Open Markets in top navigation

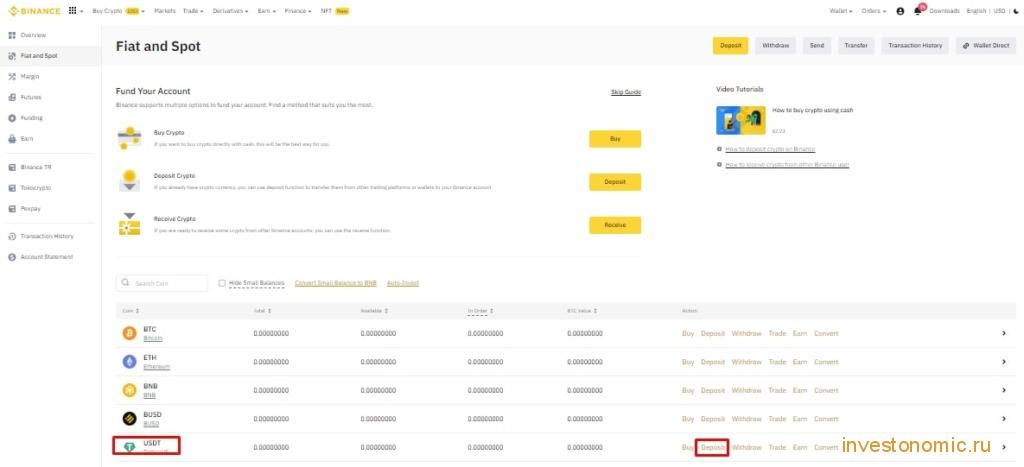point(165,11)
